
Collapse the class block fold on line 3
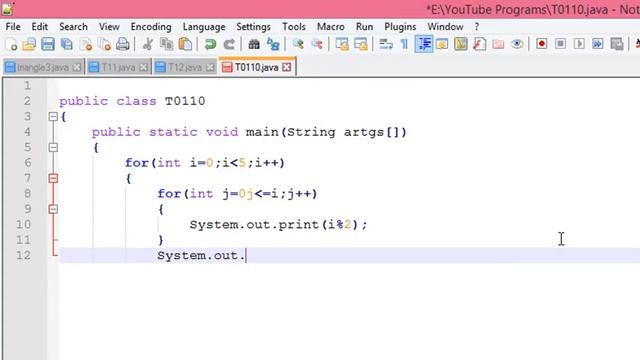tap(53, 117)
